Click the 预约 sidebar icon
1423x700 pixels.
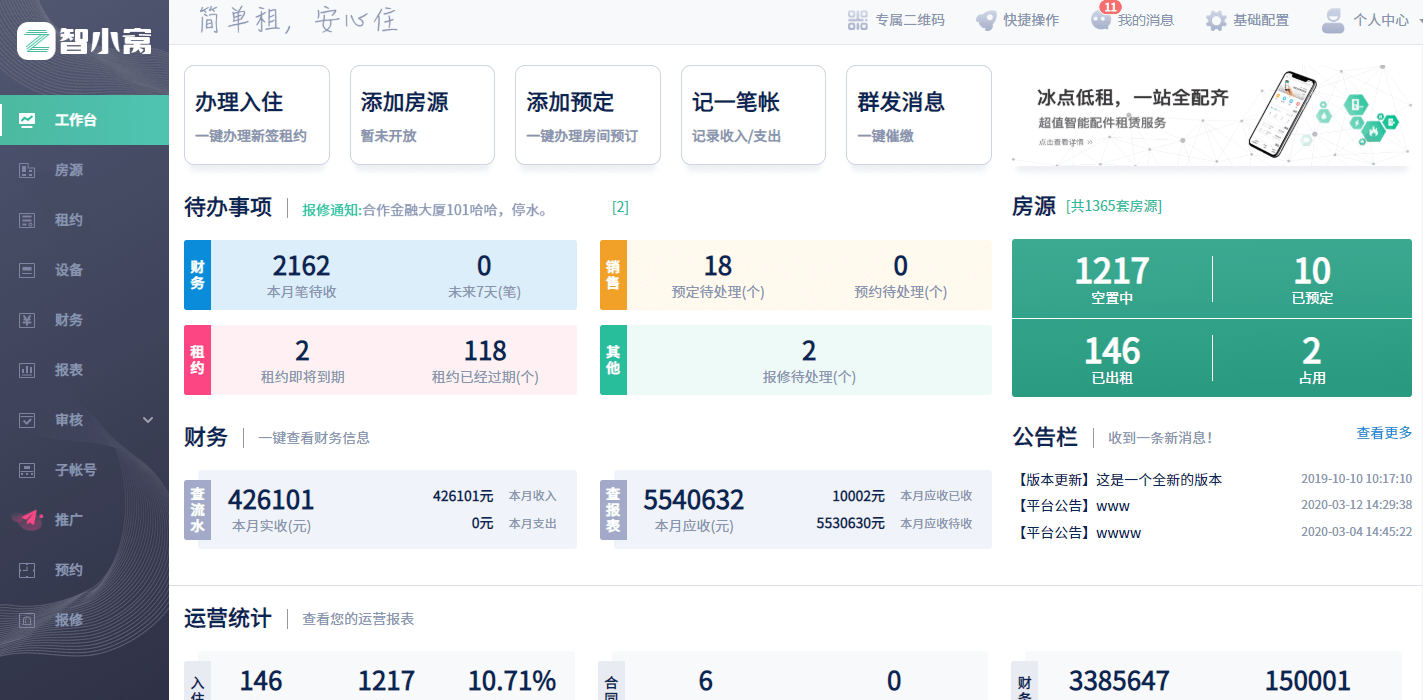click(28, 570)
